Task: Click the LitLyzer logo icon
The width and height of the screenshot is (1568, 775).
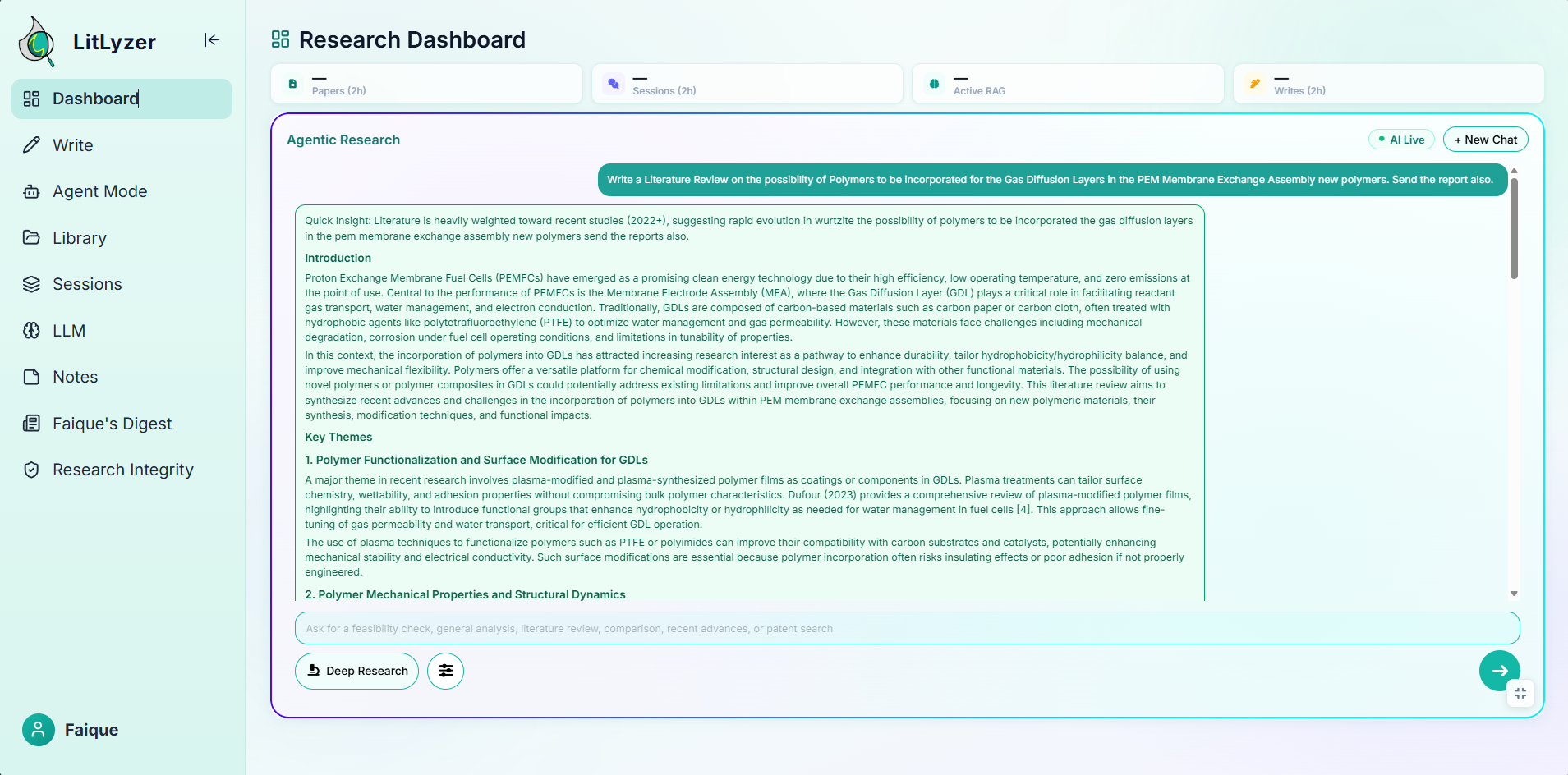Action: pos(37,42)
